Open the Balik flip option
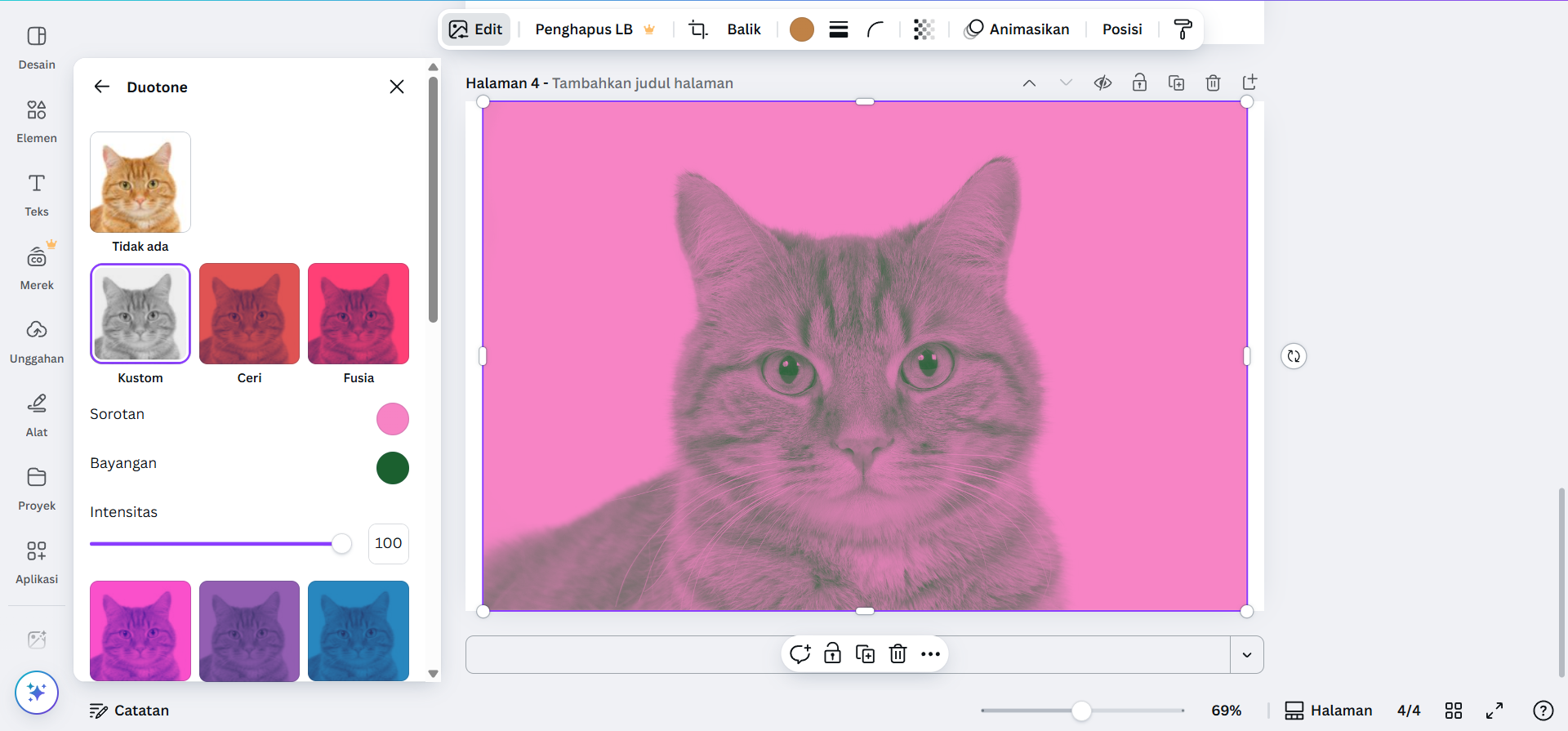This screenshot has width=1568, height=731. (x=744, y=29)
